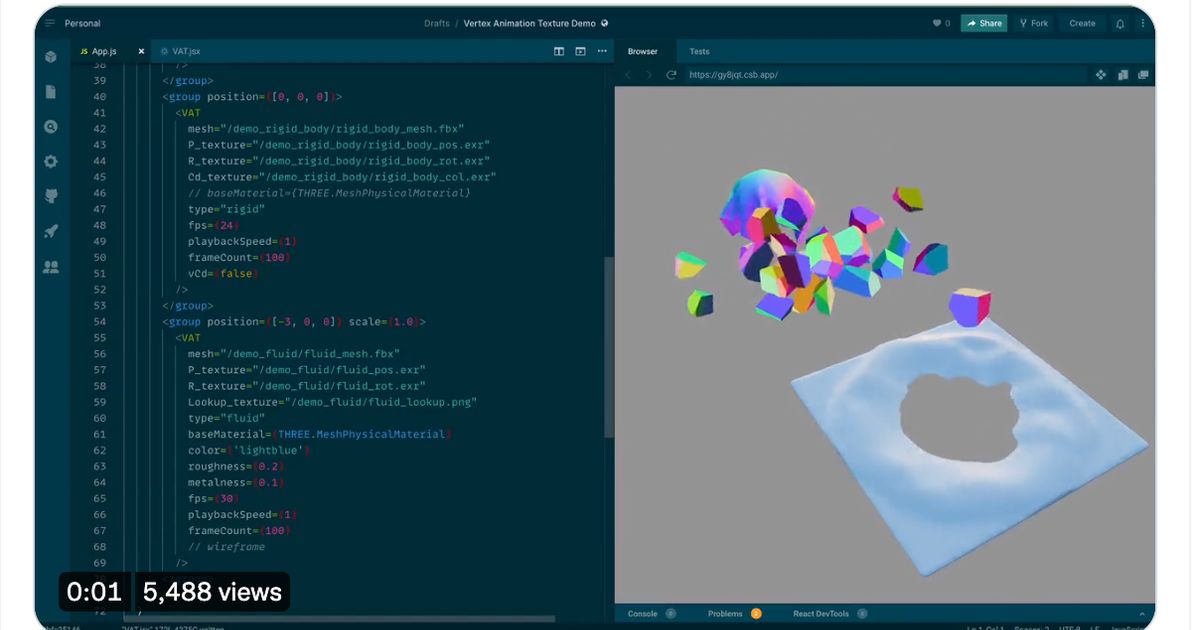
Task: Enable responsive preview mode in the browser toolbar
Action: tap(1100, 74)
